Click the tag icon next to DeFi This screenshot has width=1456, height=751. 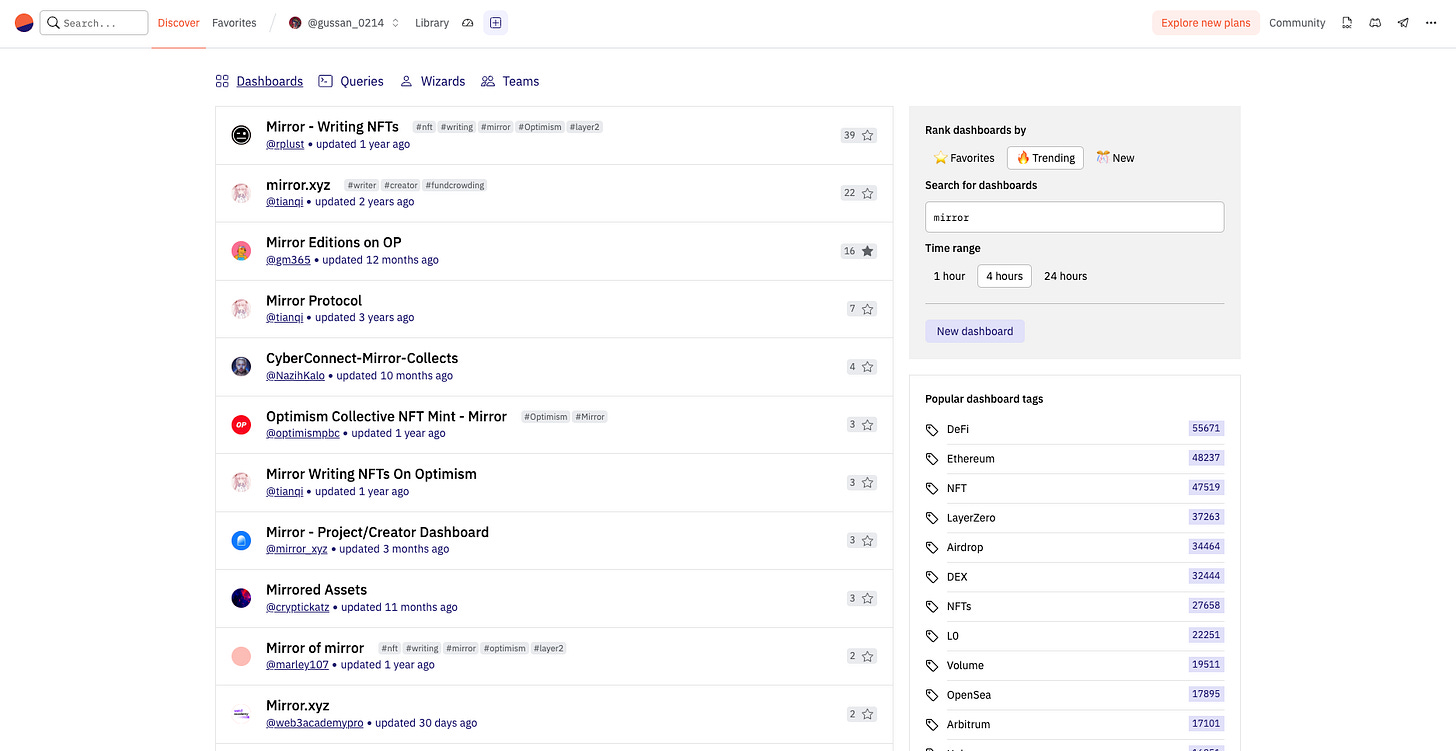[933, 429]
